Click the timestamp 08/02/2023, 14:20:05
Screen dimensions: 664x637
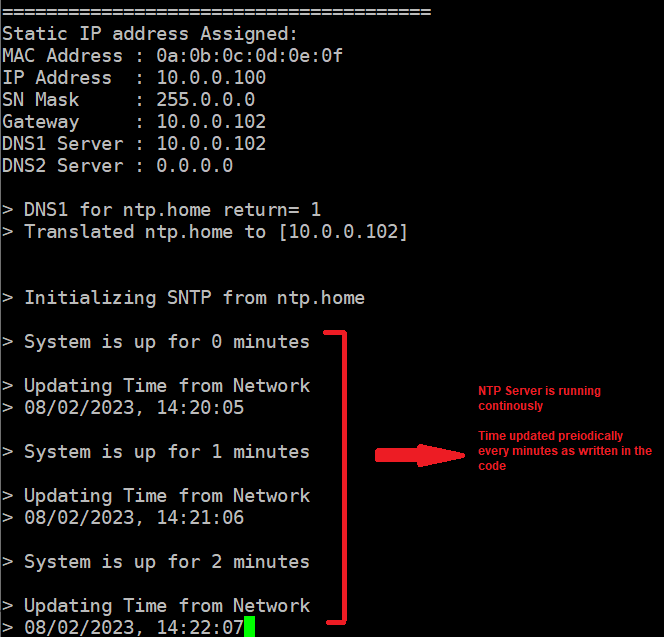point(134,408)
